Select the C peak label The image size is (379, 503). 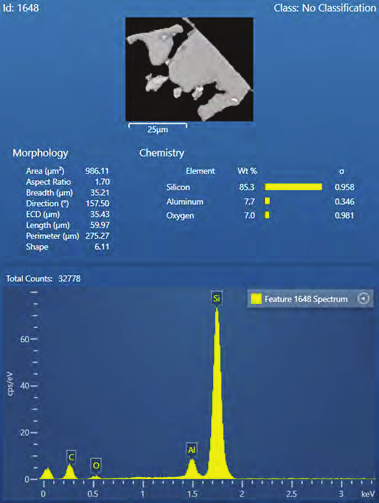tap(71, 457)
